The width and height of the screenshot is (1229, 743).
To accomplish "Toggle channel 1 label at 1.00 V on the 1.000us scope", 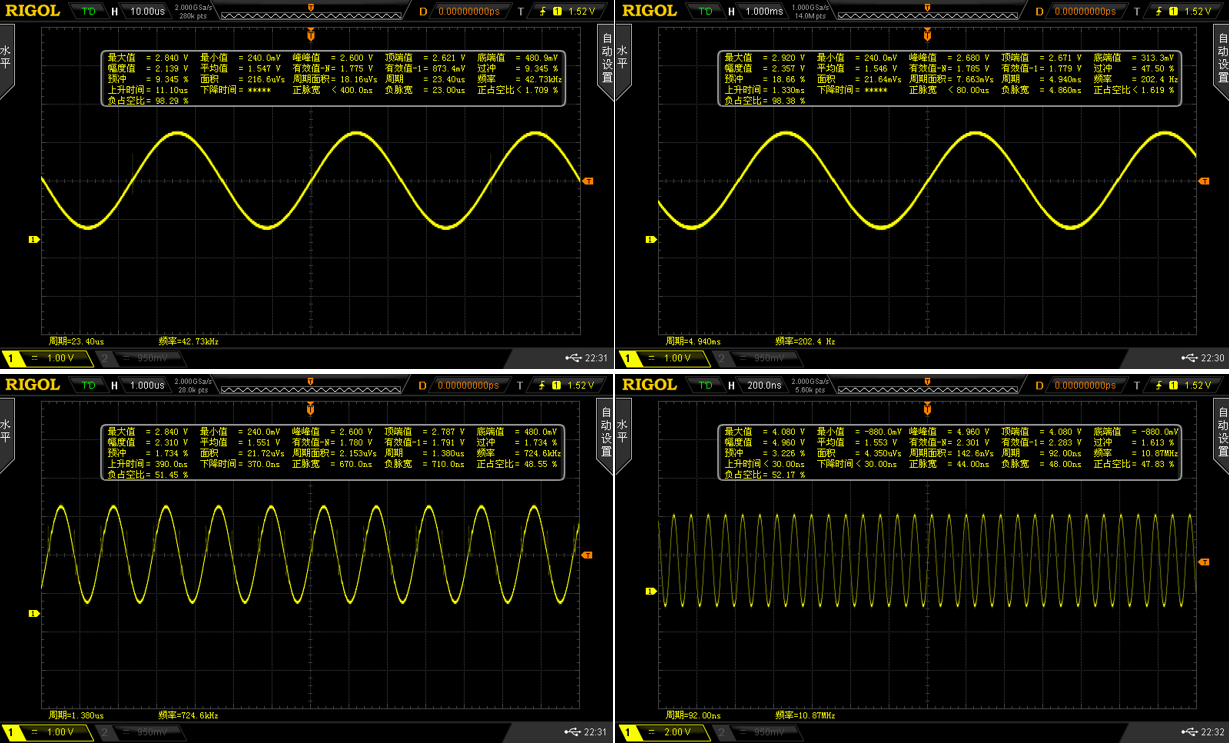I will (46, 731).
